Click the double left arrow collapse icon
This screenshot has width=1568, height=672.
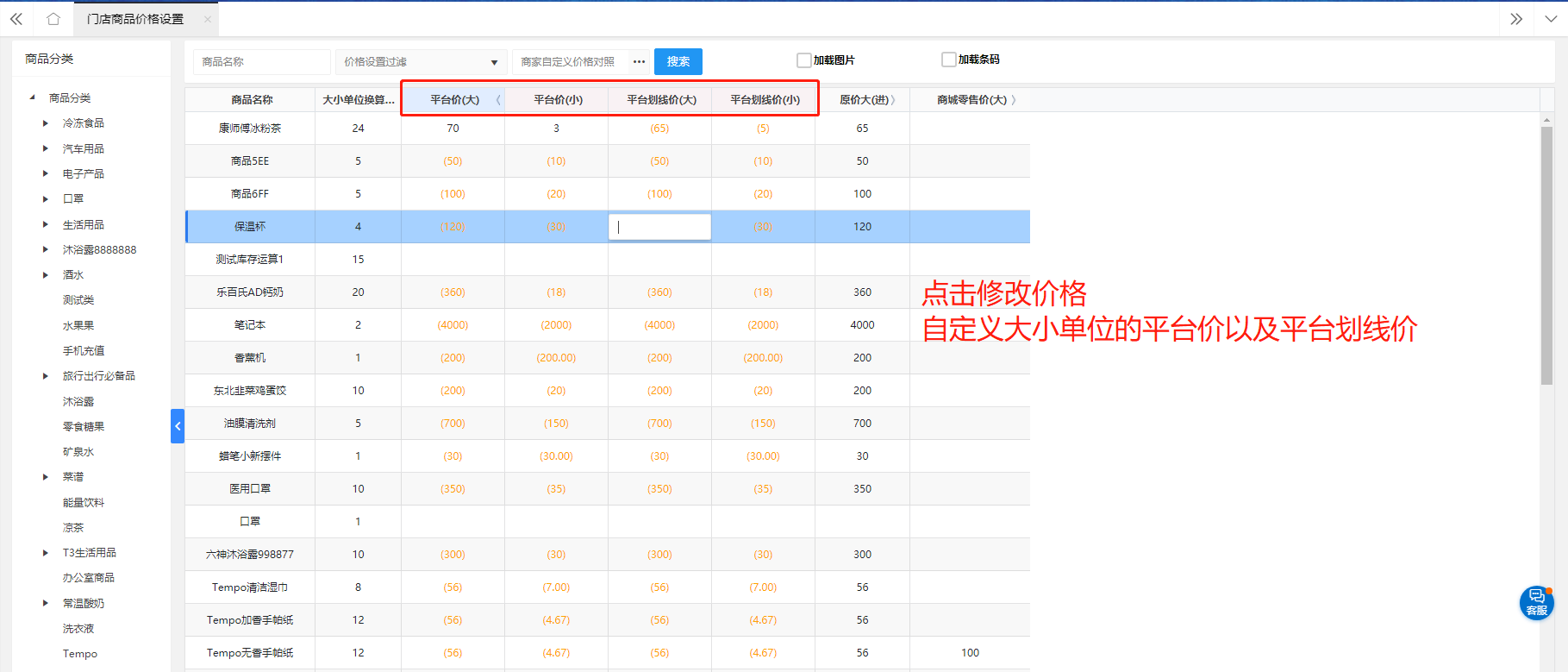coord(16,19)
